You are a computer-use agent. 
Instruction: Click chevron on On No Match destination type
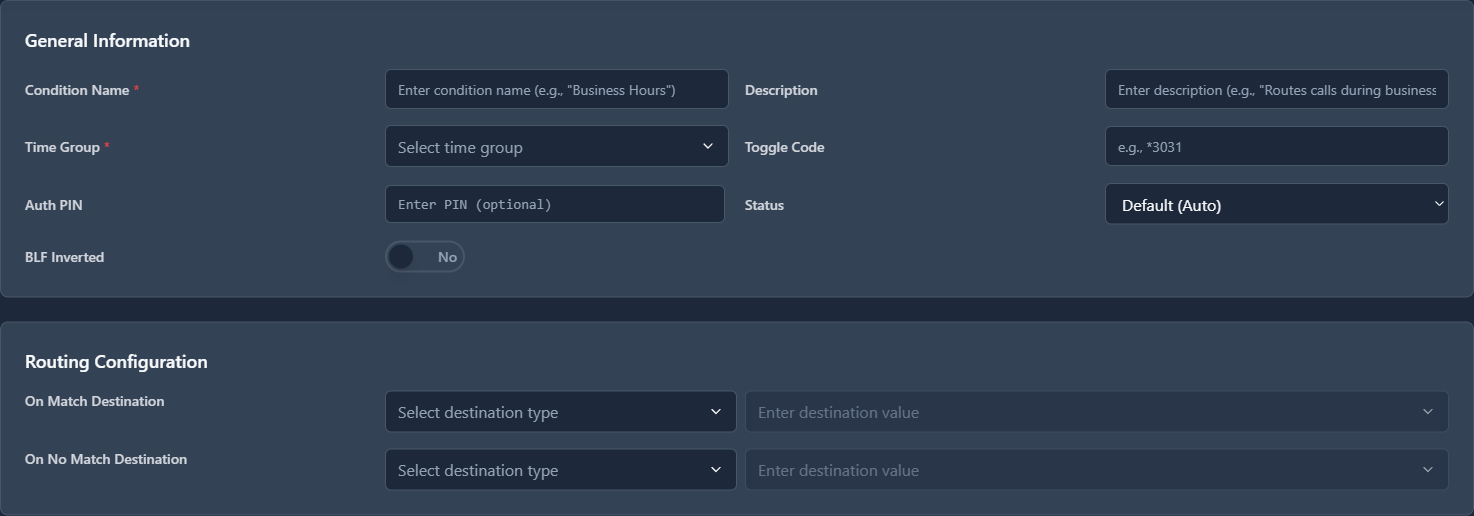point(715,470)
